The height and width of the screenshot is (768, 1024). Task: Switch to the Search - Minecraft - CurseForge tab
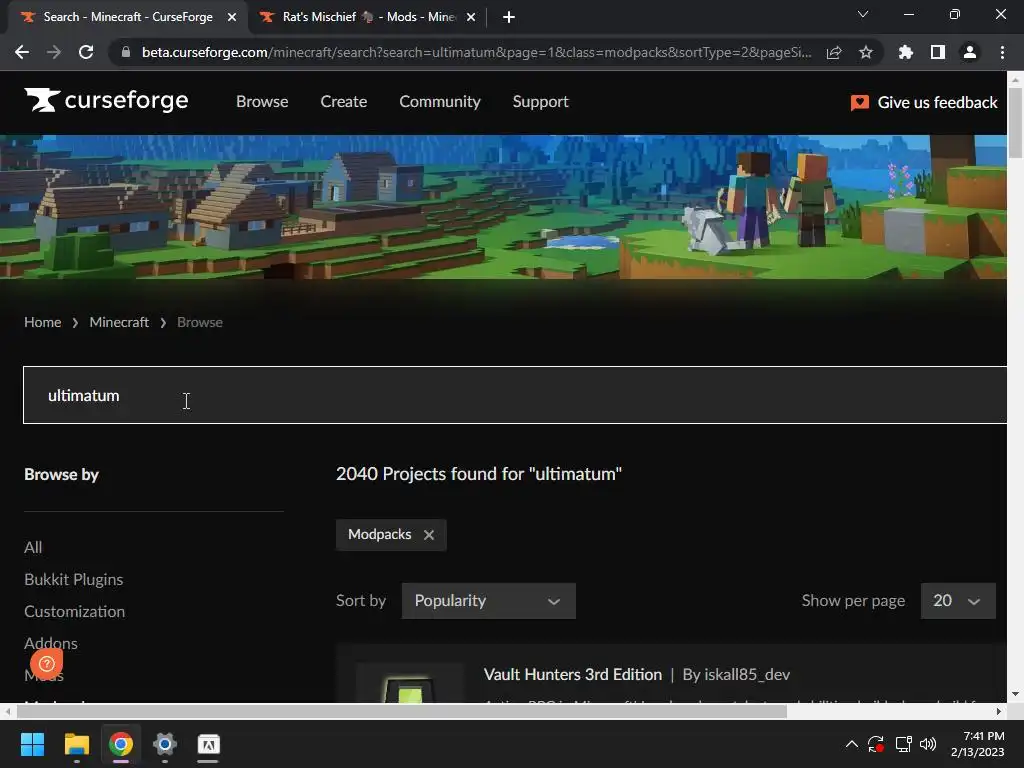point(127,17)
